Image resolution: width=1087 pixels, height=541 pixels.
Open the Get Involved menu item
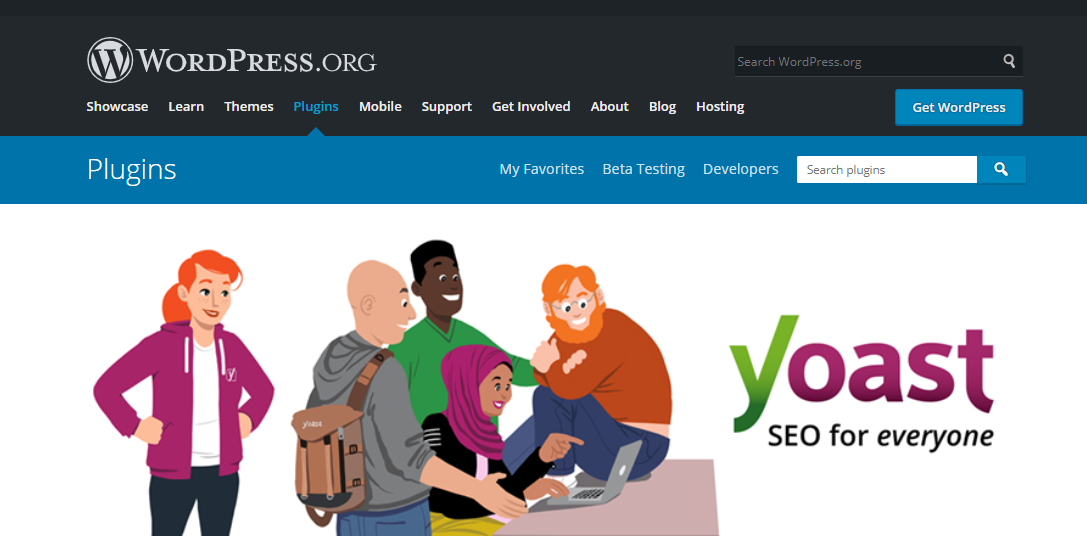click(531, 107)
